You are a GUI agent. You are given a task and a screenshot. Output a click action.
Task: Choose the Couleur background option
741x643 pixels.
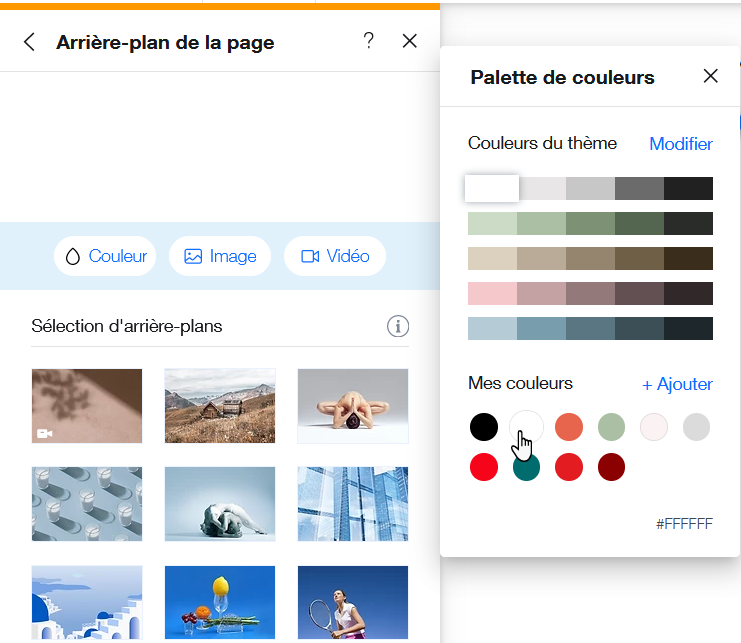point(105,256)
